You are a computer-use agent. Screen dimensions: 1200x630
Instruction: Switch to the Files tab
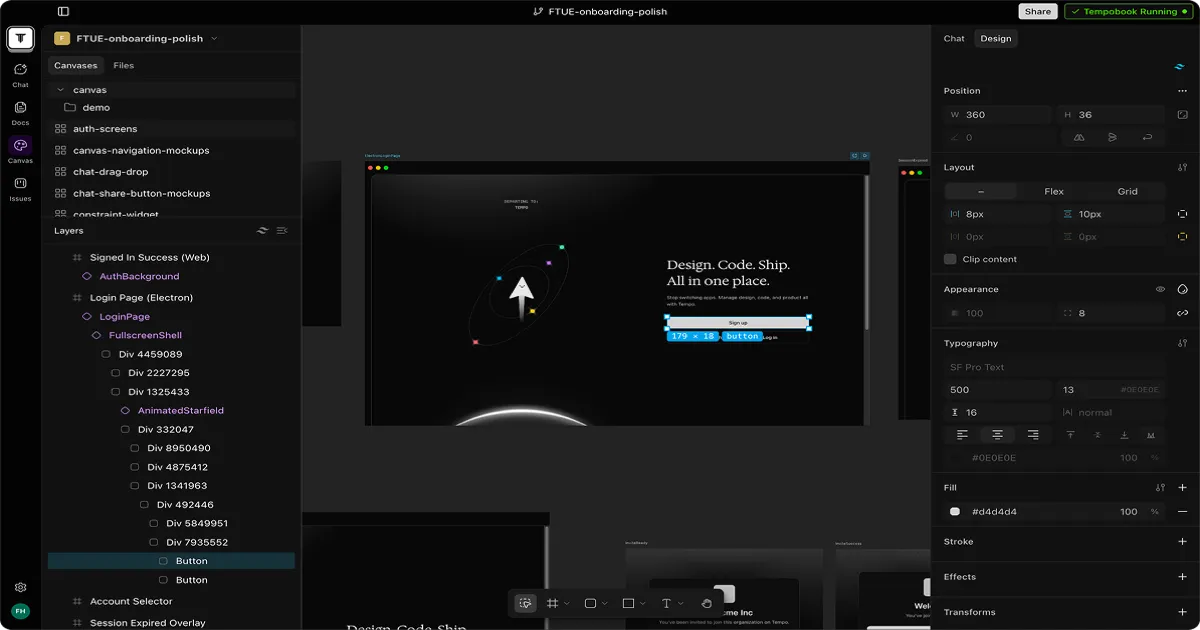point(123,66)
